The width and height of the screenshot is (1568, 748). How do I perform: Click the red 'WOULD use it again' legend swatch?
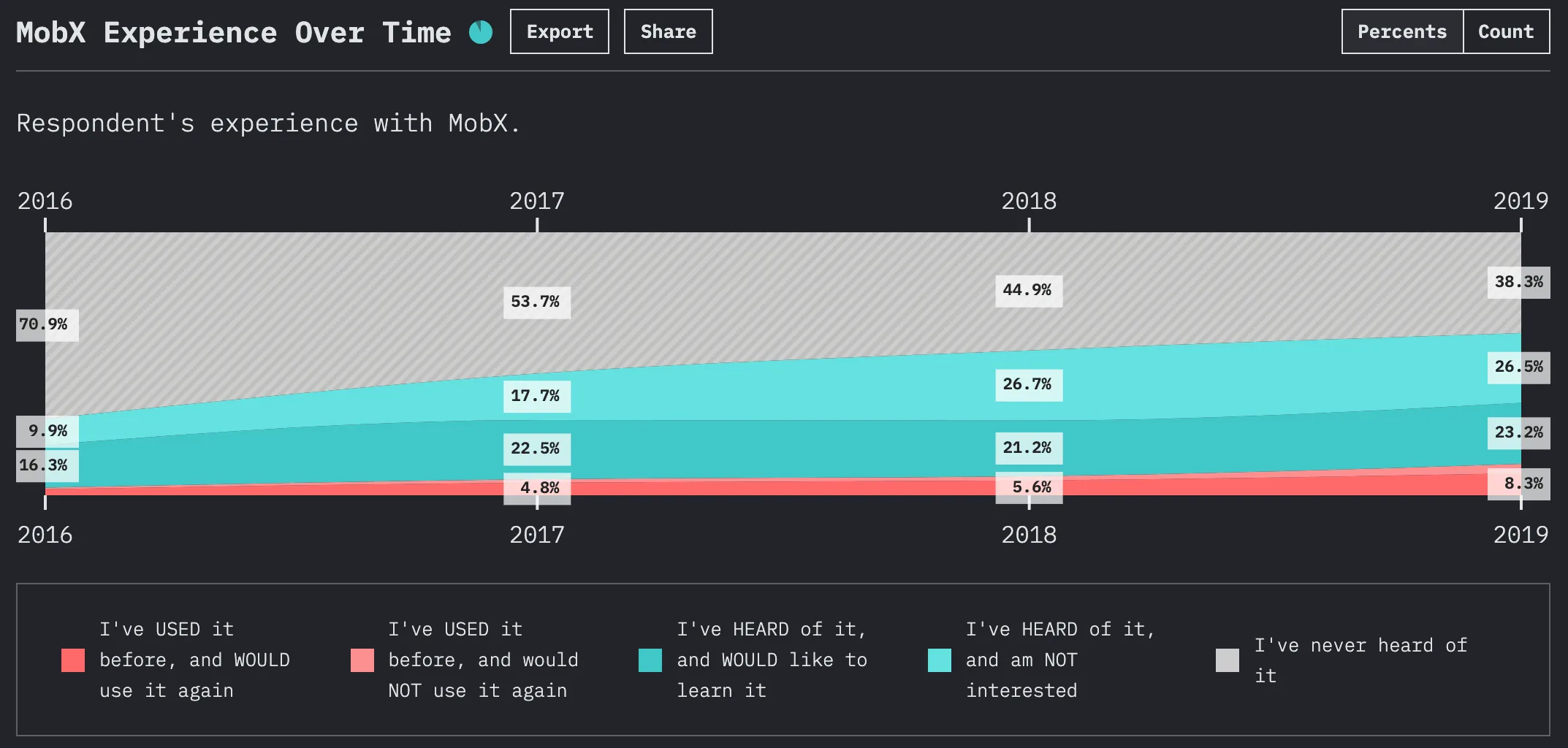73,660
